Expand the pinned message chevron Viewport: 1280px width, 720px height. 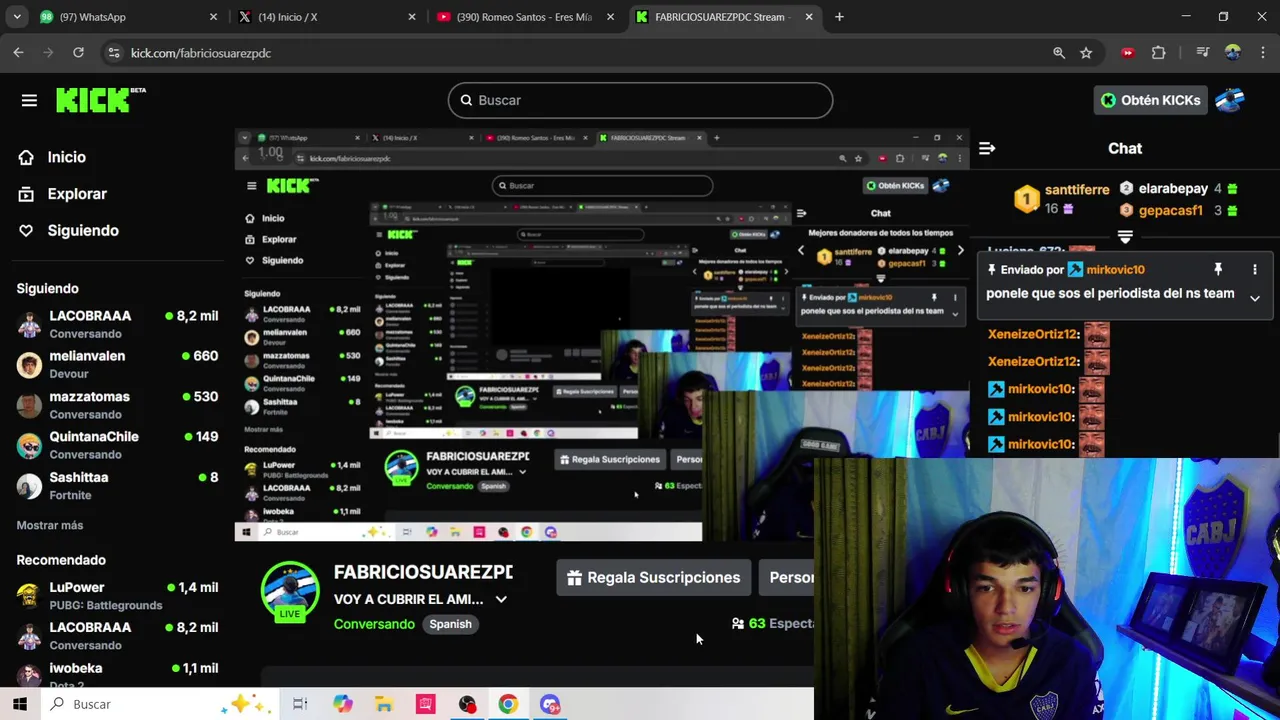(x=1254, y=298)
